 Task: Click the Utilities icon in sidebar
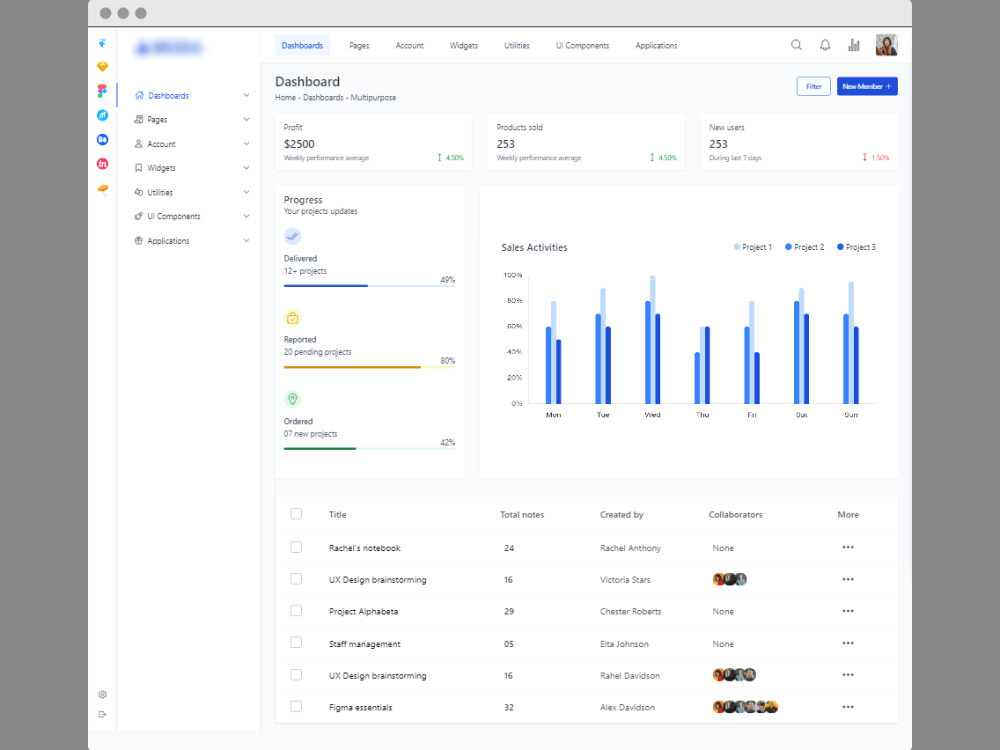click(138, 192)
